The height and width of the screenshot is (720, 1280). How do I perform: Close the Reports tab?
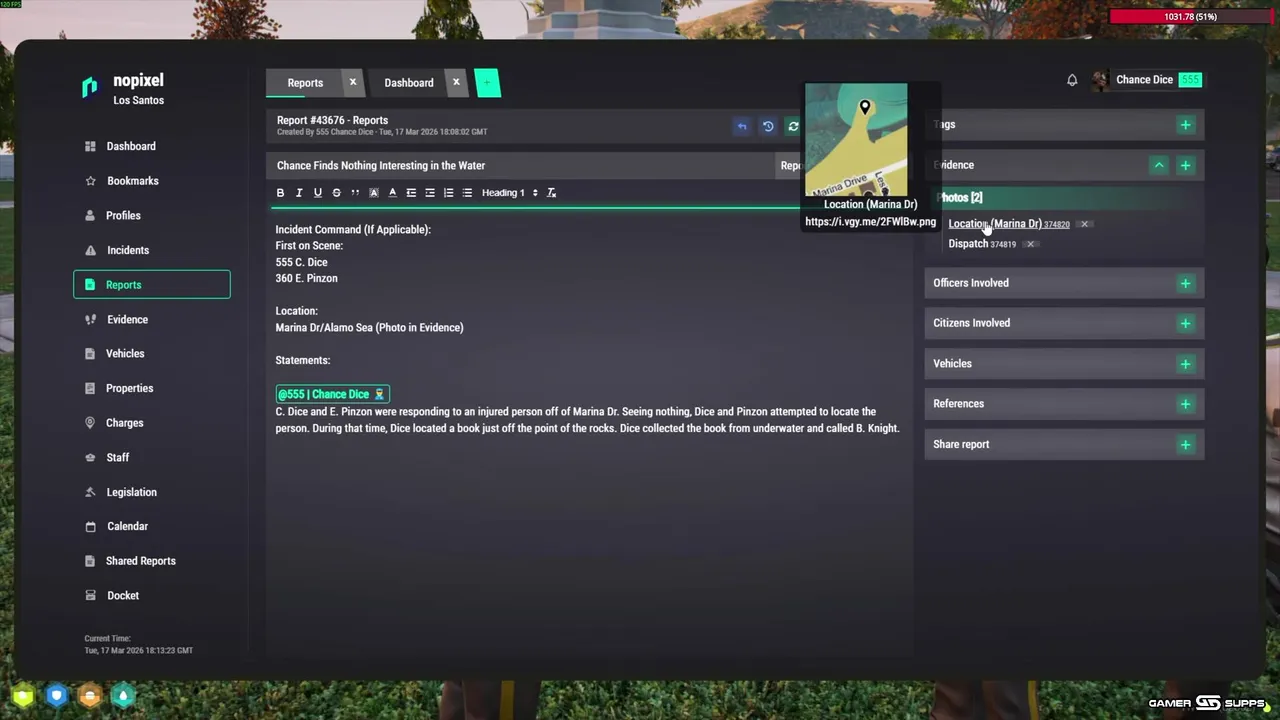click(x=352, y=82)
